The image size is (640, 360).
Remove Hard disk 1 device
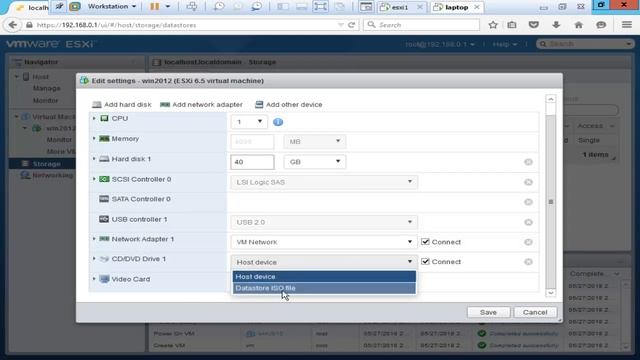tap(528, 162)
